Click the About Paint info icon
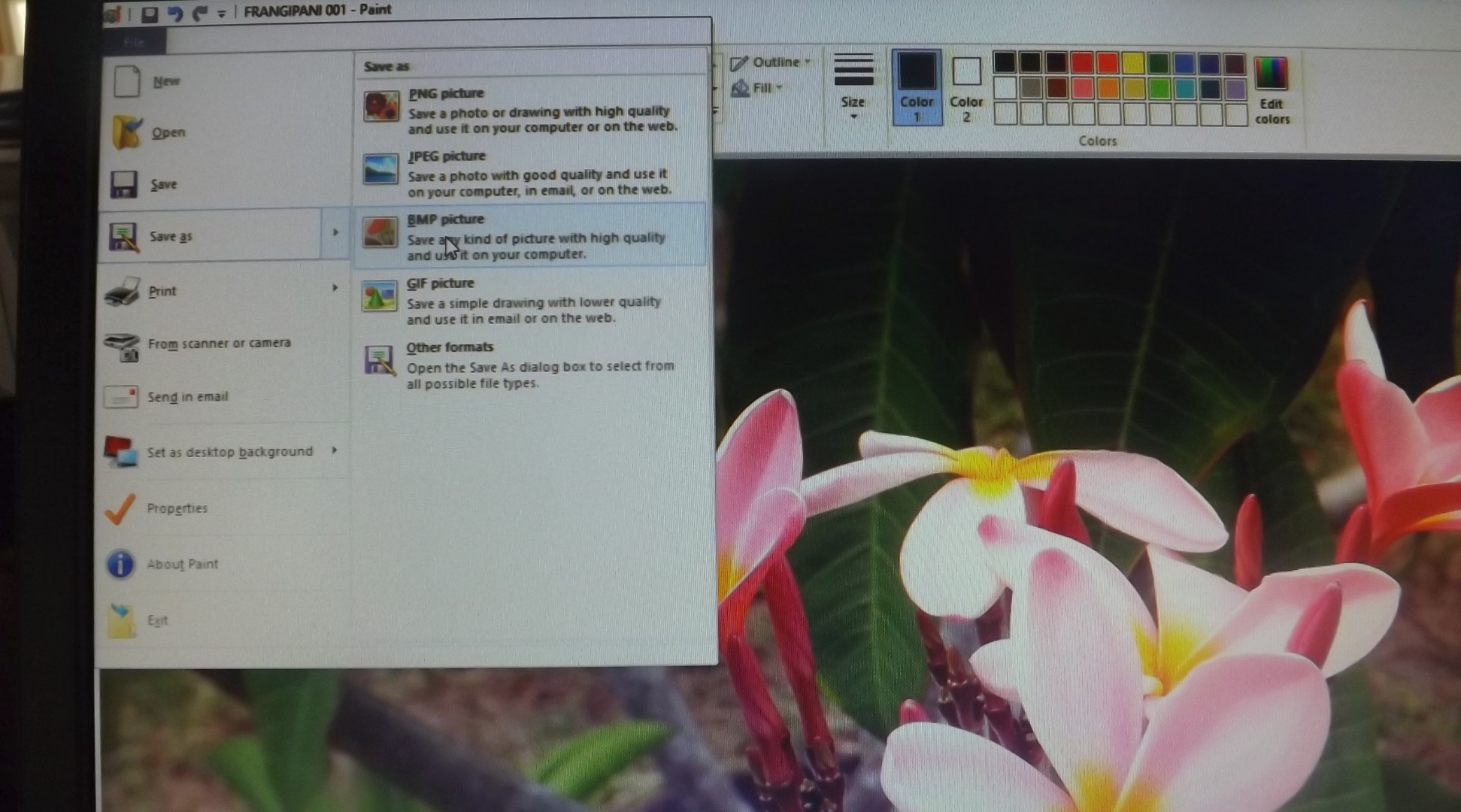 (120, 564)
